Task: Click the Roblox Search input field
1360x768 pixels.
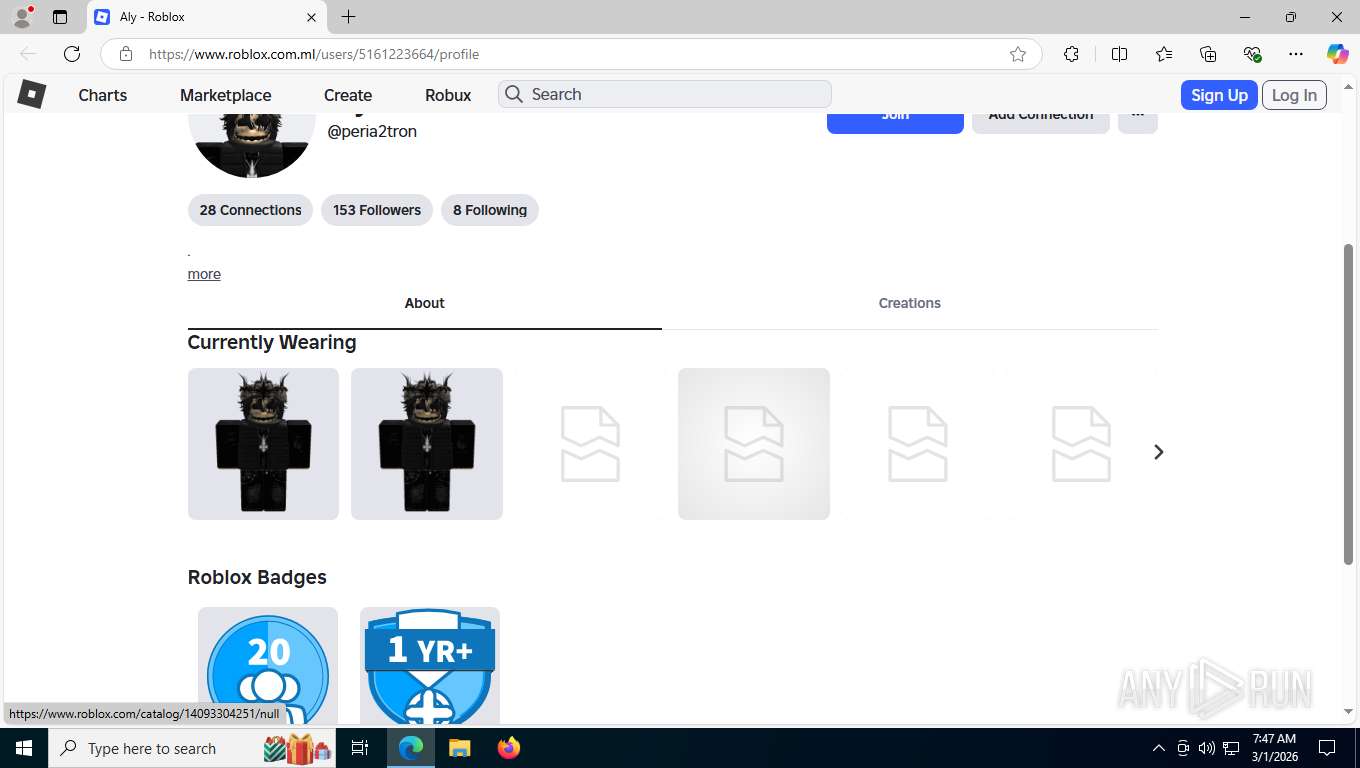Action: pos(665,94)
